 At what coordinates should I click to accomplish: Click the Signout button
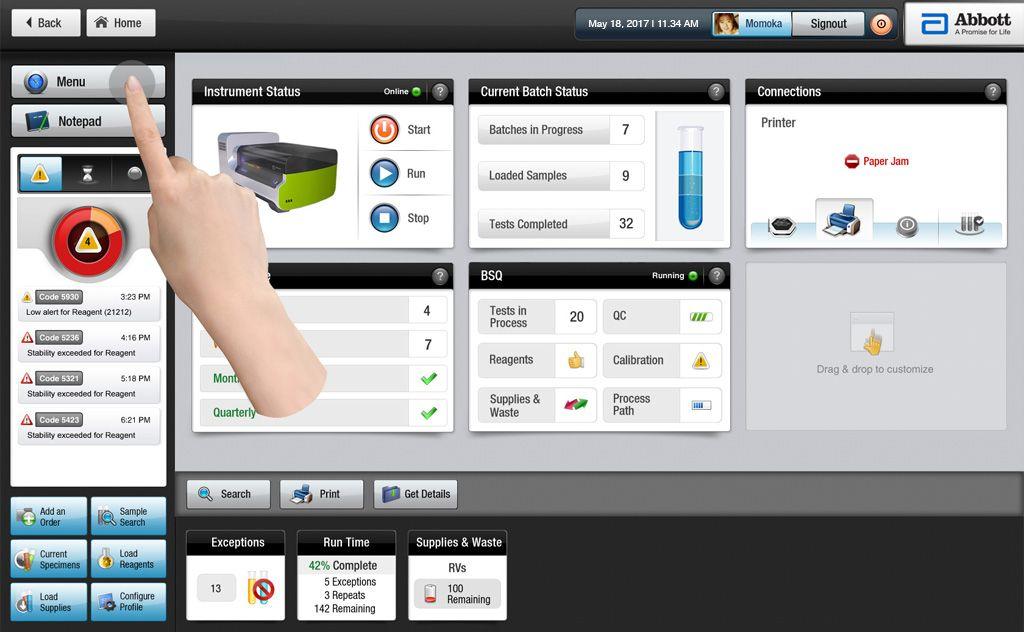point(828,24)
